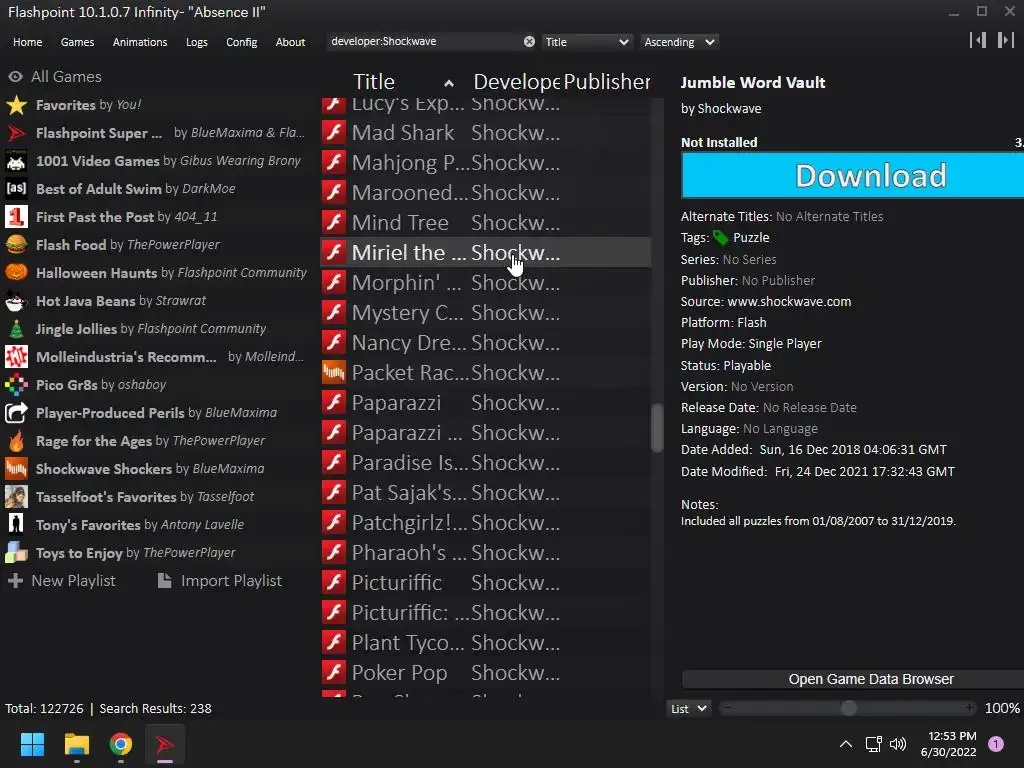
Task: Click the taskbar volume speaker icon
Action: click(x=899, y=744)
